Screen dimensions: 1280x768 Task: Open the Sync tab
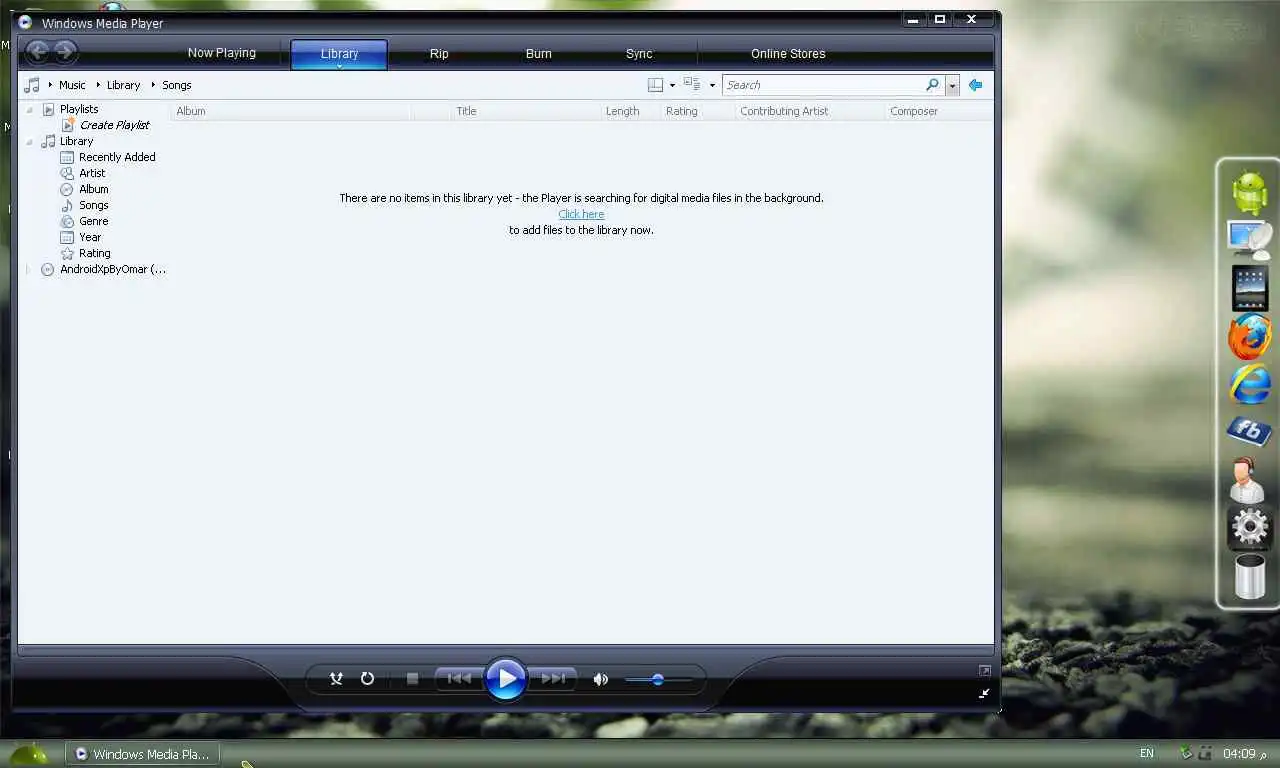pyautogui.click(x=639, y=53)
